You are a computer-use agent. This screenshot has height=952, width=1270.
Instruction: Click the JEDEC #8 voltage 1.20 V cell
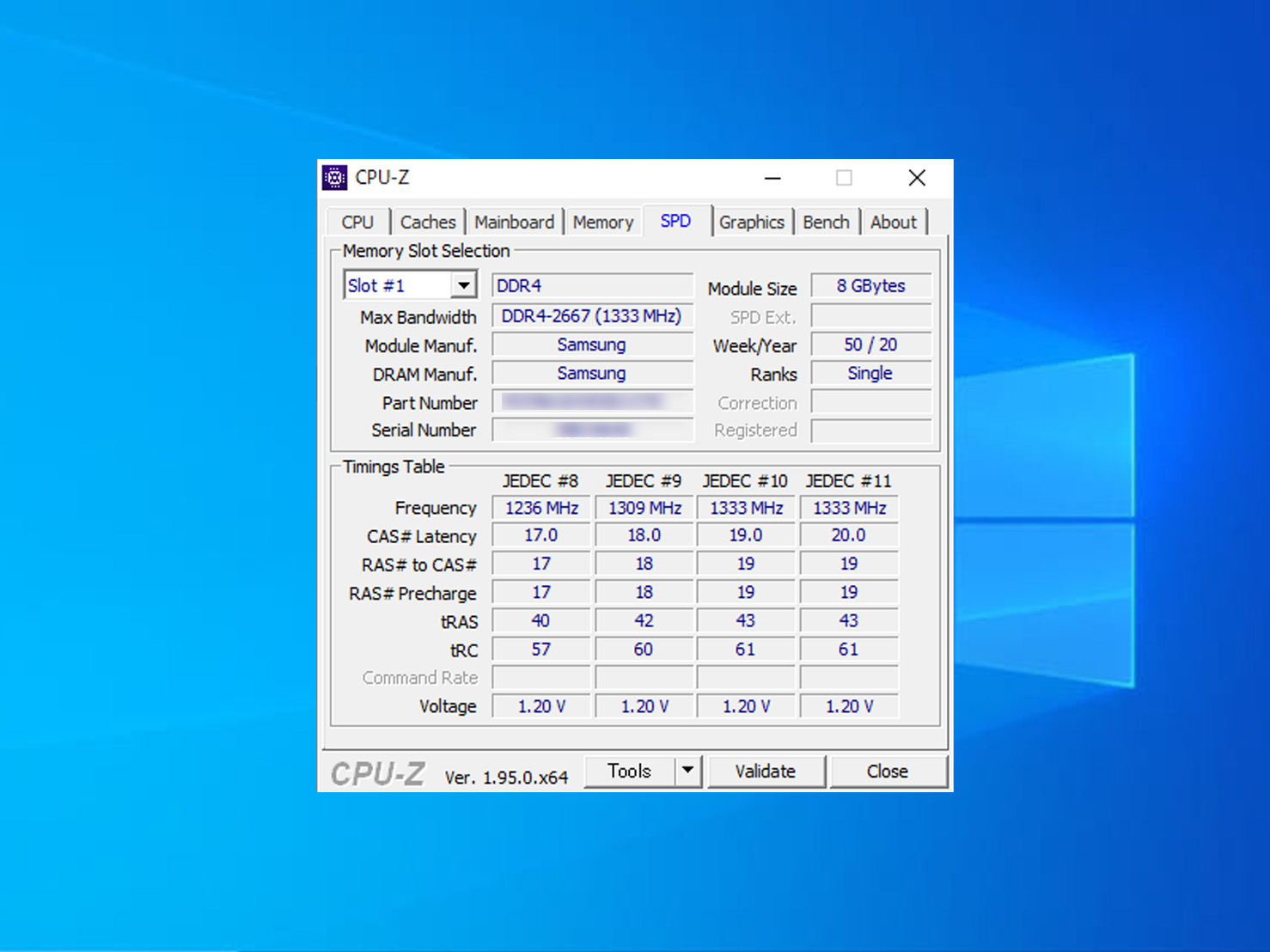[x=541, y=705]
